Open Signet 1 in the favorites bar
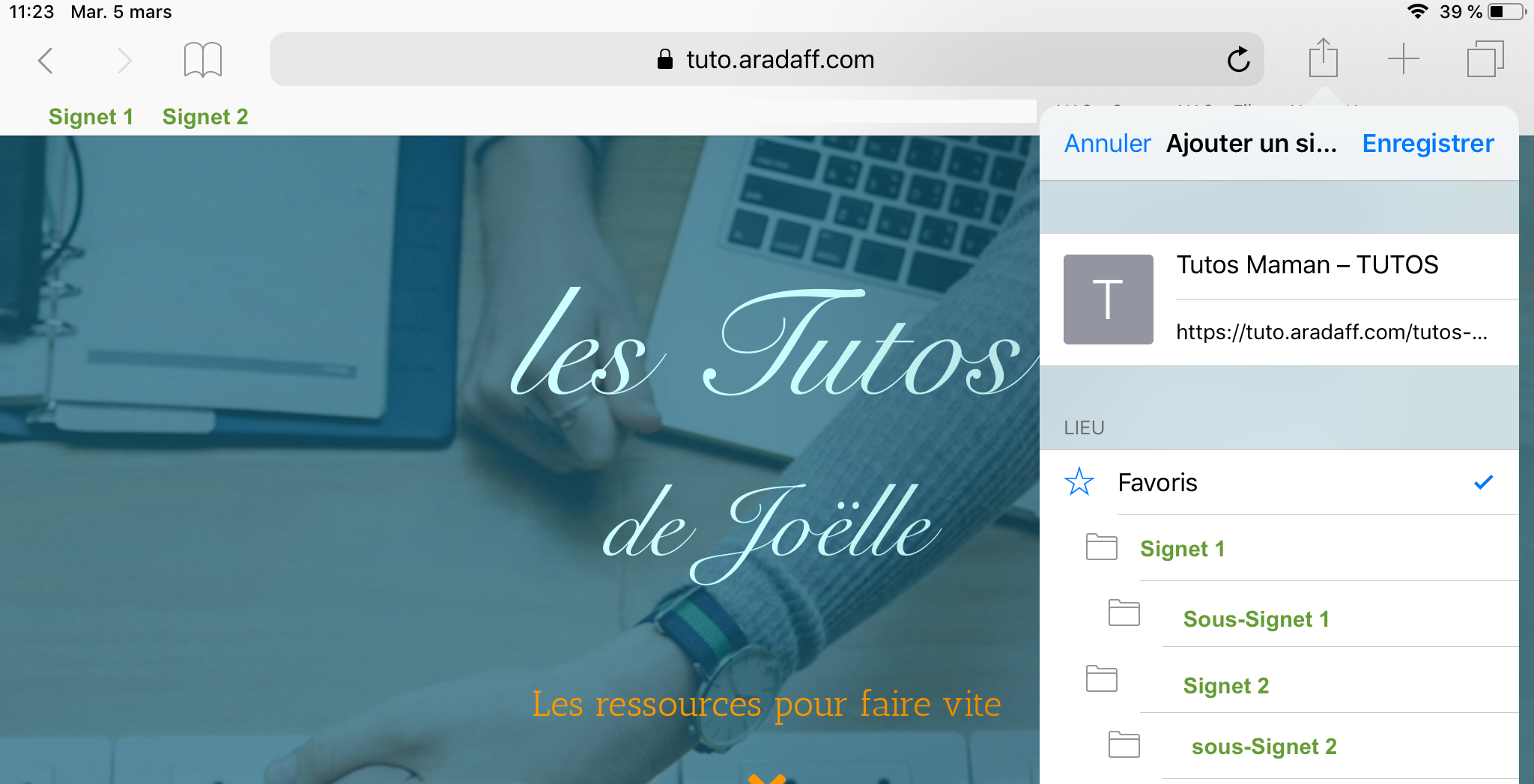 tap(91, 117)
